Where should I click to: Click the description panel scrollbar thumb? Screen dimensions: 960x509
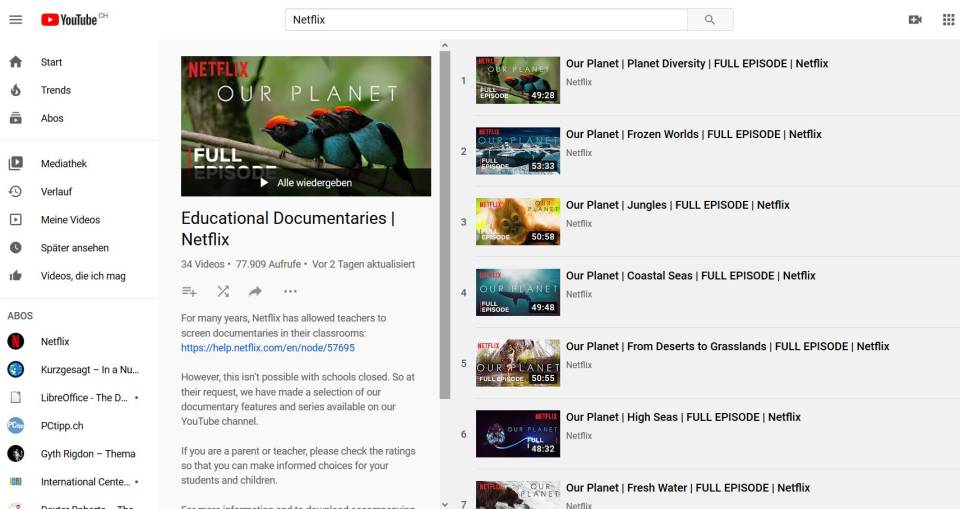445,225
